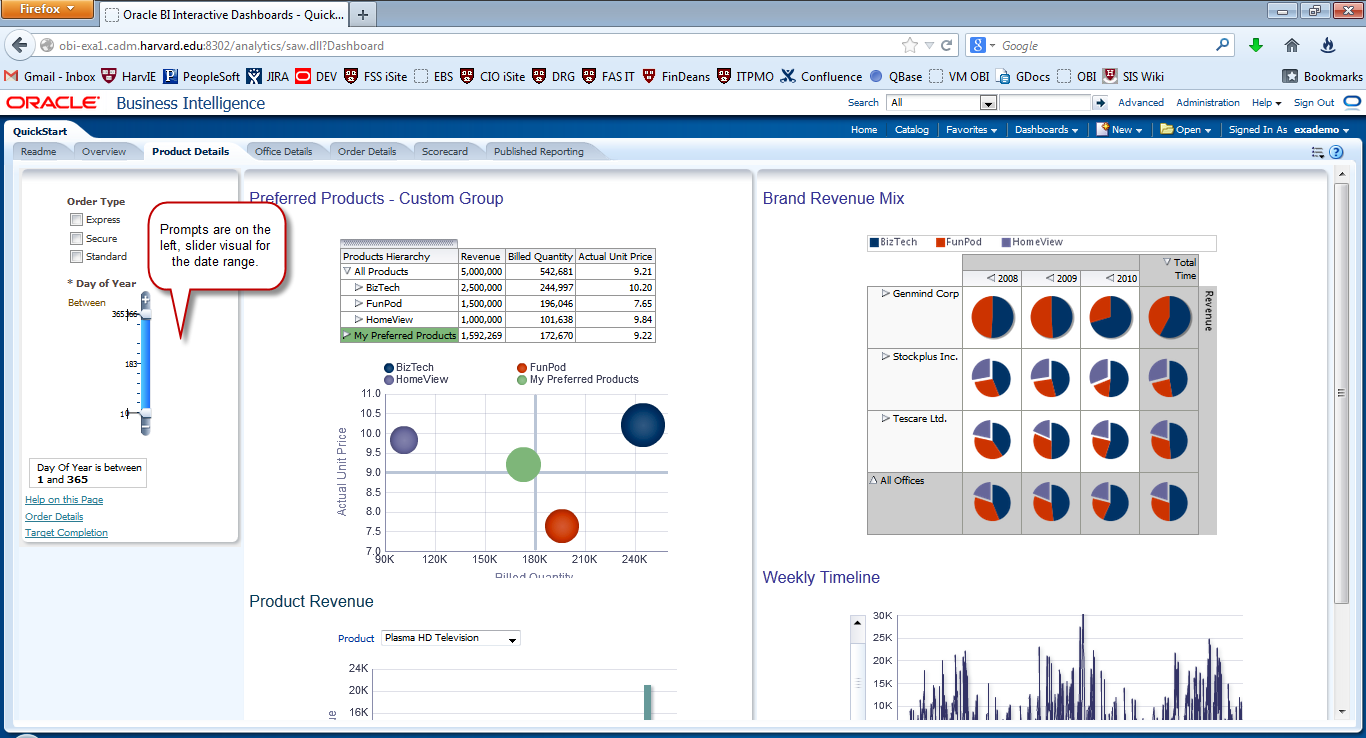Image resolution: width=1366 pixels, height=738 pixels.
Task: Switch to the Office Details tab
Action: pos(285,151)
